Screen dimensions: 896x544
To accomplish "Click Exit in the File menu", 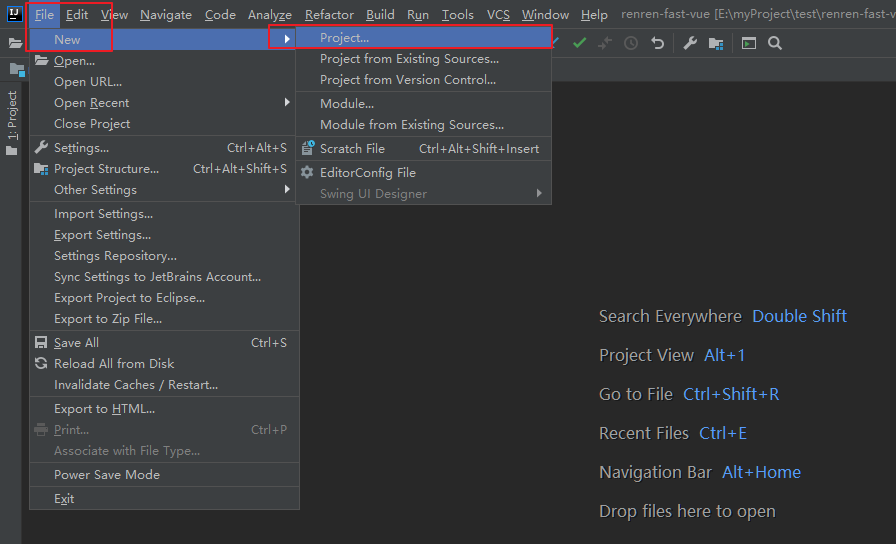I will 164,498.
